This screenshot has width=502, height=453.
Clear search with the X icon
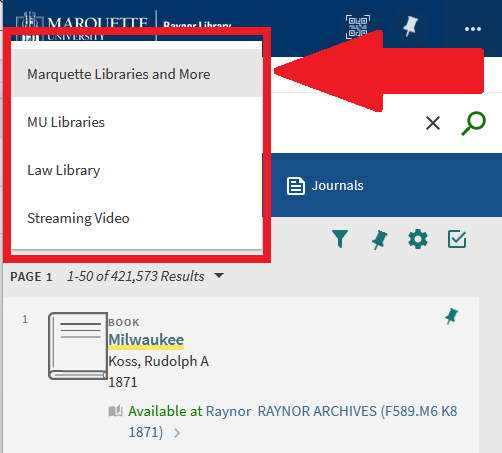coord(433,123)
